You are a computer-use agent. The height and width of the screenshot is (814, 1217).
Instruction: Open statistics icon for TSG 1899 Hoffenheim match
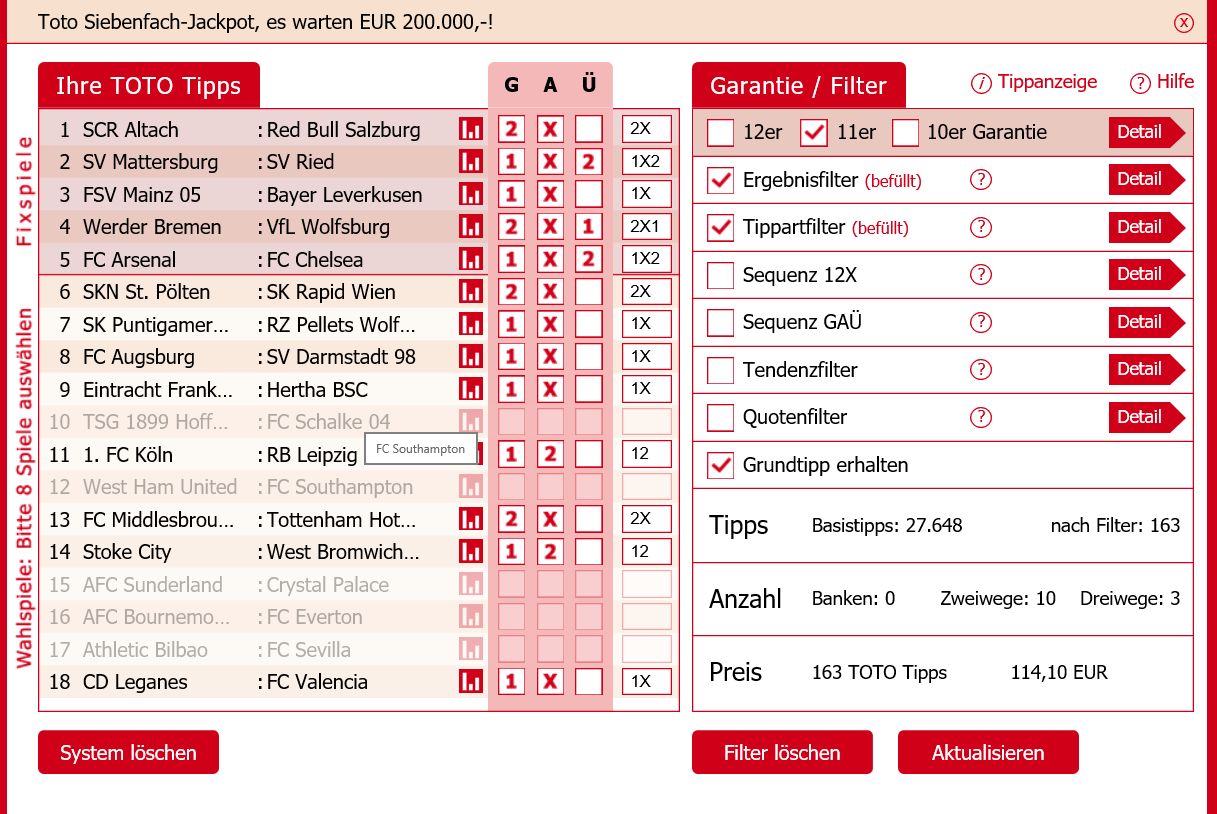[470, 422]
